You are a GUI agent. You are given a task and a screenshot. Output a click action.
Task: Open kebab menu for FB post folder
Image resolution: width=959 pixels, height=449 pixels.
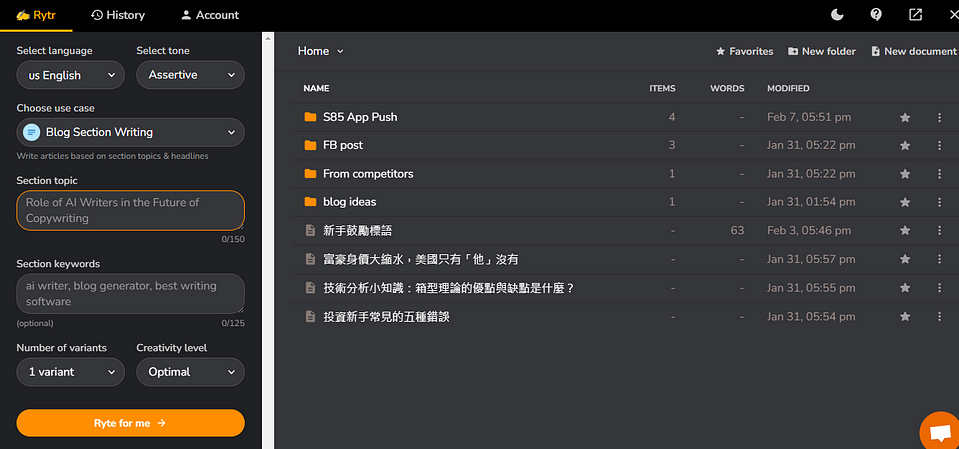939,146
